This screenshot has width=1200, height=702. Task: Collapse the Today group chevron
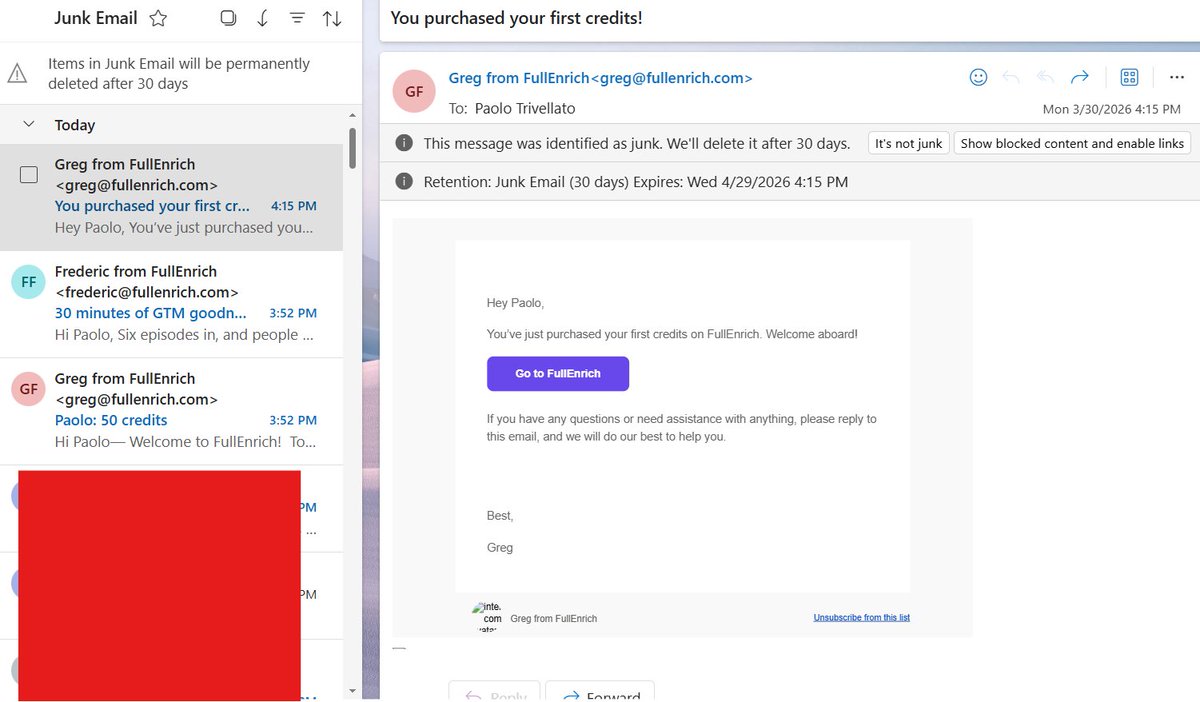(29, 124)
